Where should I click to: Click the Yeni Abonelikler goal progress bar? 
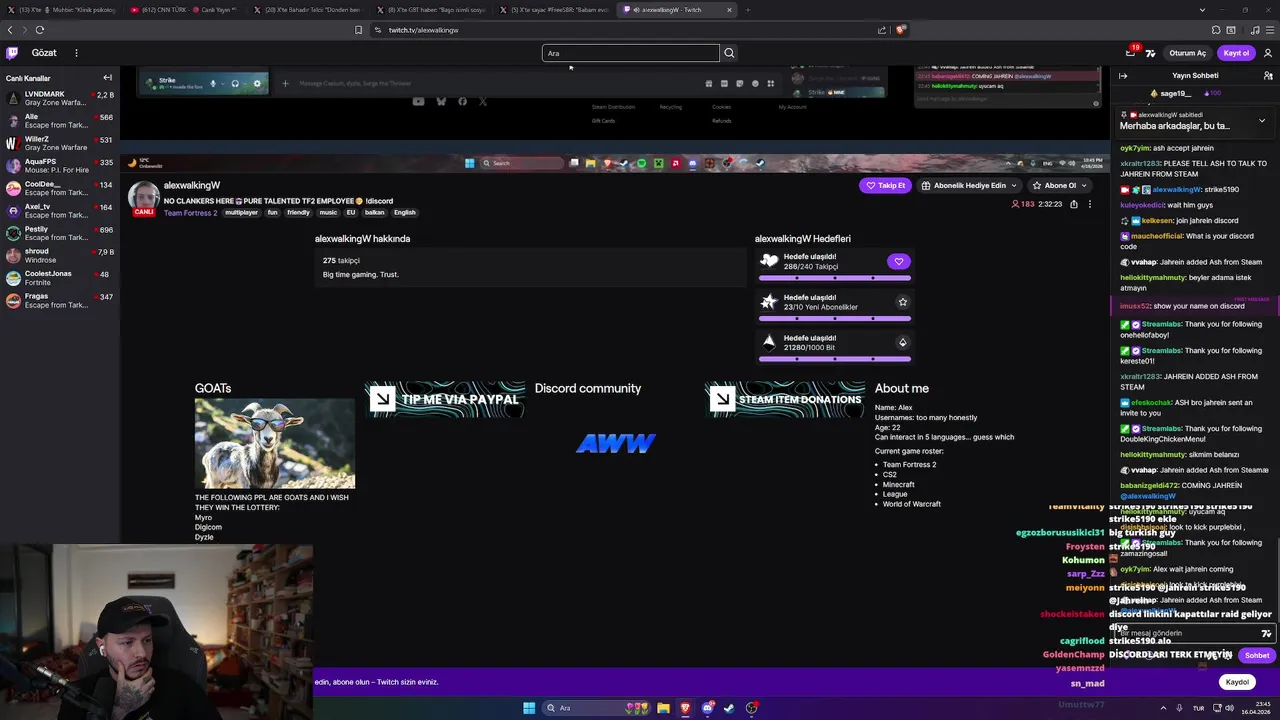834,318
